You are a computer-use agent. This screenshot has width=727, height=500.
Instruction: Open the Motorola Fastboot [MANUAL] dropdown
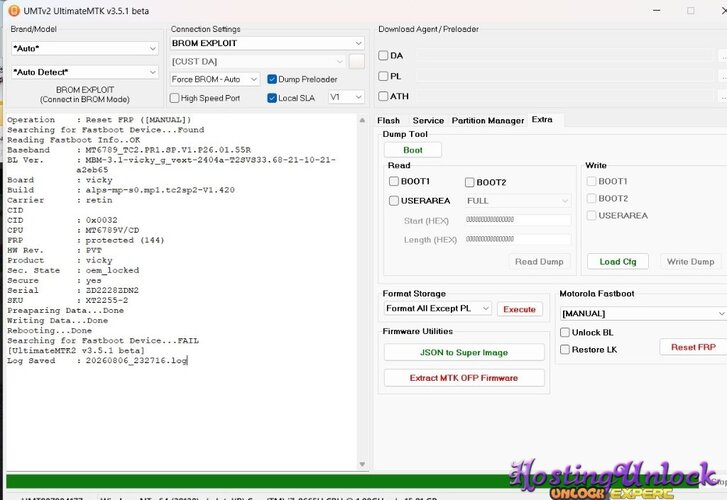pos(643,314)
